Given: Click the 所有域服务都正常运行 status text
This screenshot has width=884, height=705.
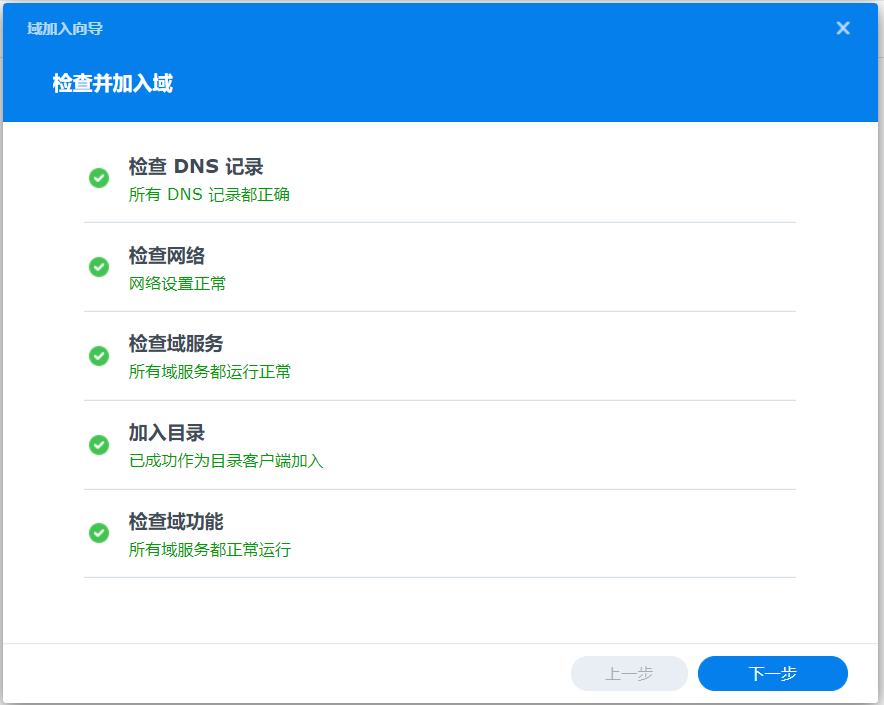Looking at the screenshot, I should point(210,549).
